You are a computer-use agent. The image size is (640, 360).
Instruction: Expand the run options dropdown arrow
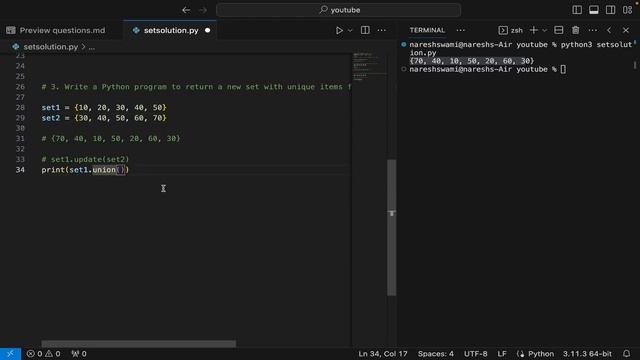(x=350, y=31)
